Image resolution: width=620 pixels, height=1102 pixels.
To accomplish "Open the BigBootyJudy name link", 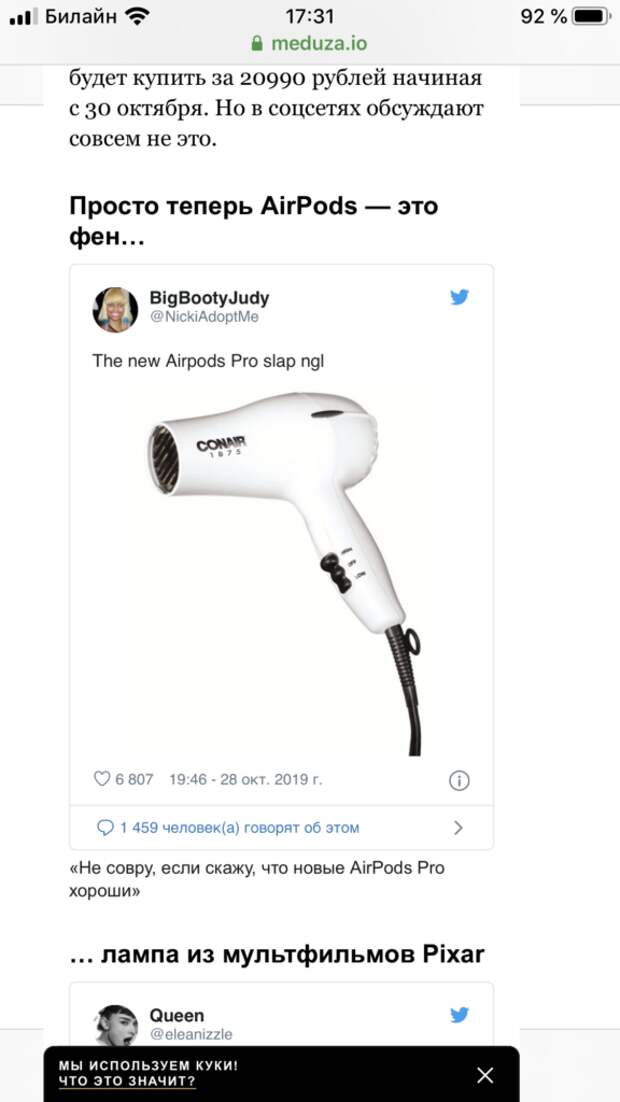I will [x=209, y=298].
